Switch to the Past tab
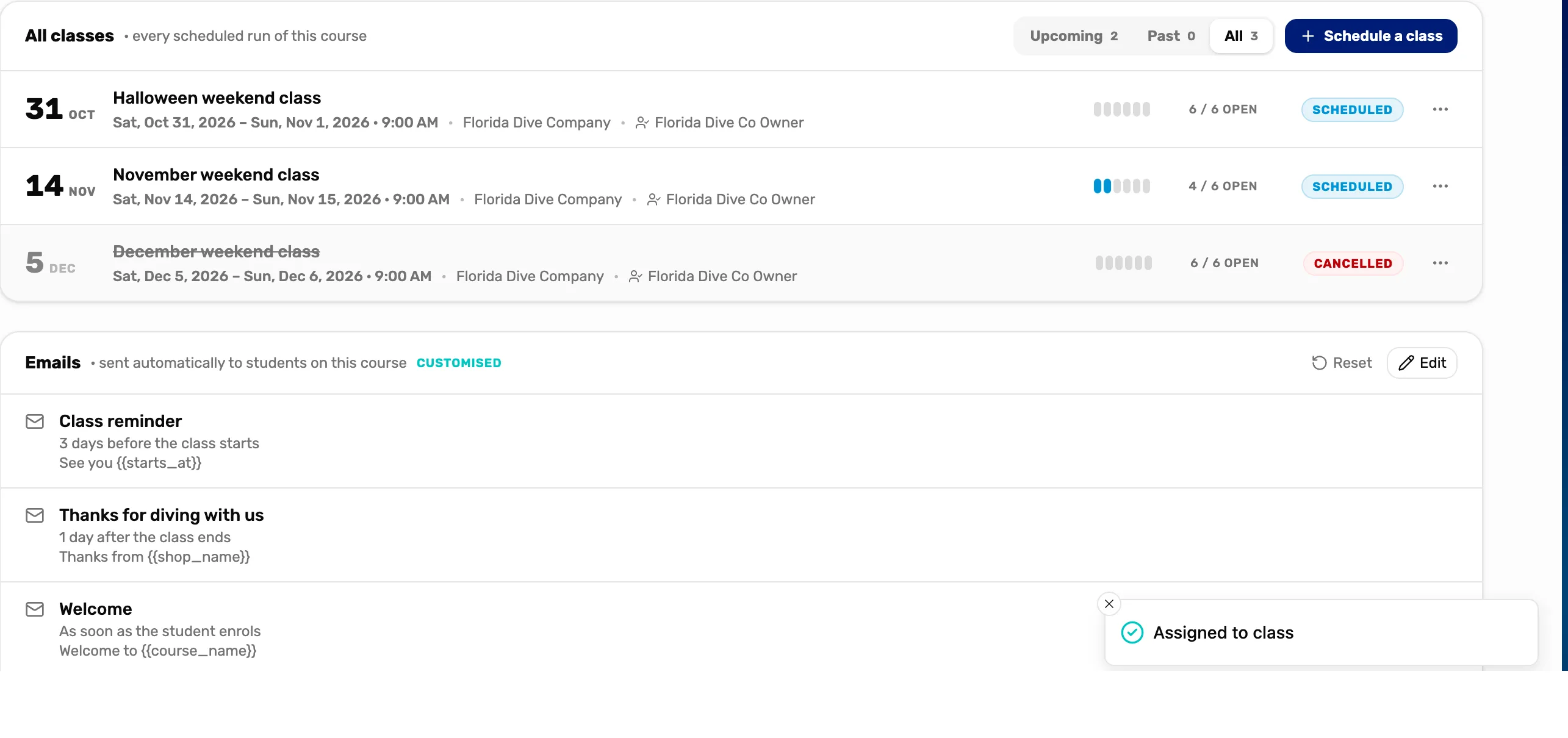The height and width of the screenshot is (738, 1568). 1171,36
